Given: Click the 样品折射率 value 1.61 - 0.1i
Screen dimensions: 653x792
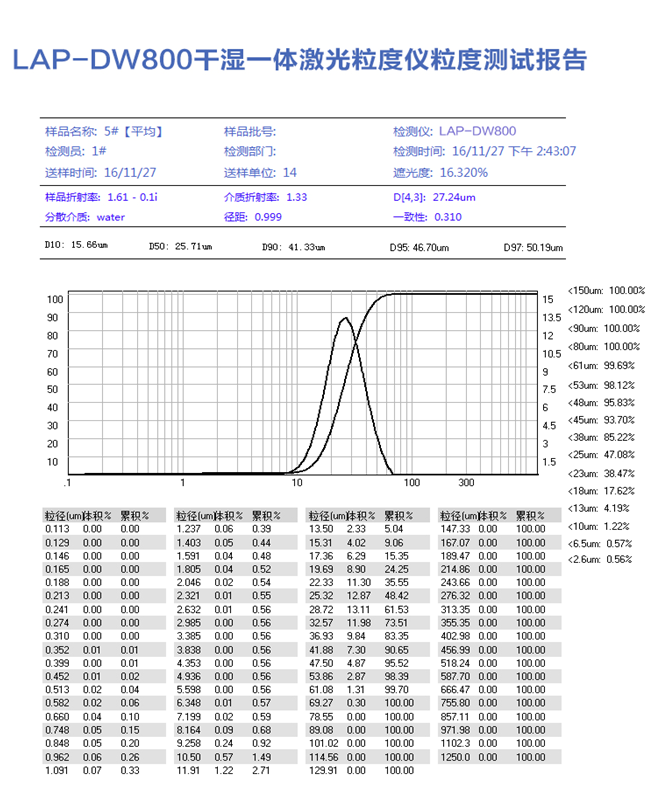Looking at the screenshot, I should point(132,198).
